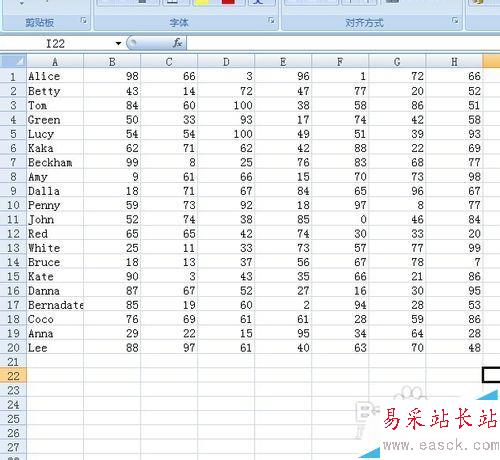
Task: Click the cell containing Bruce
Action: point(55,262)
